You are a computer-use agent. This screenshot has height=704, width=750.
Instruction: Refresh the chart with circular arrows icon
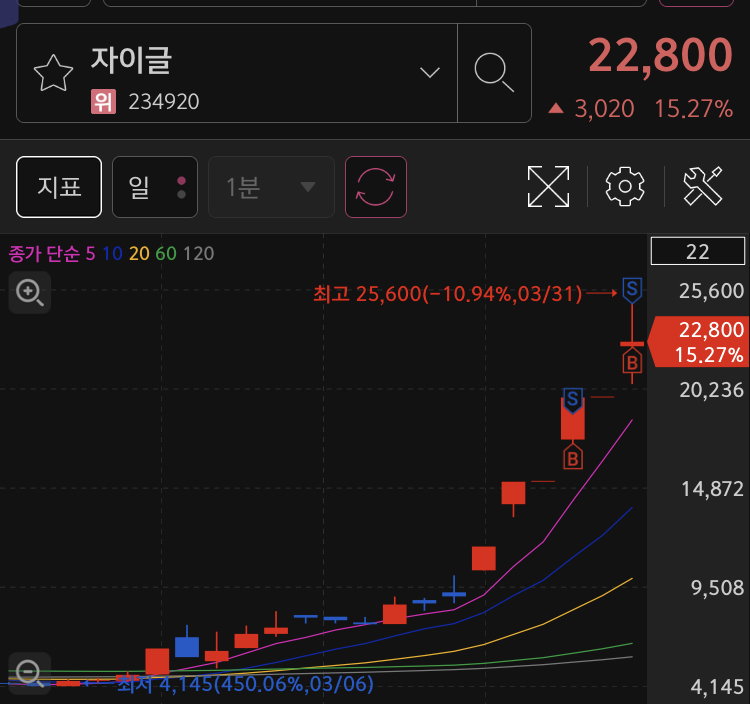376,187
